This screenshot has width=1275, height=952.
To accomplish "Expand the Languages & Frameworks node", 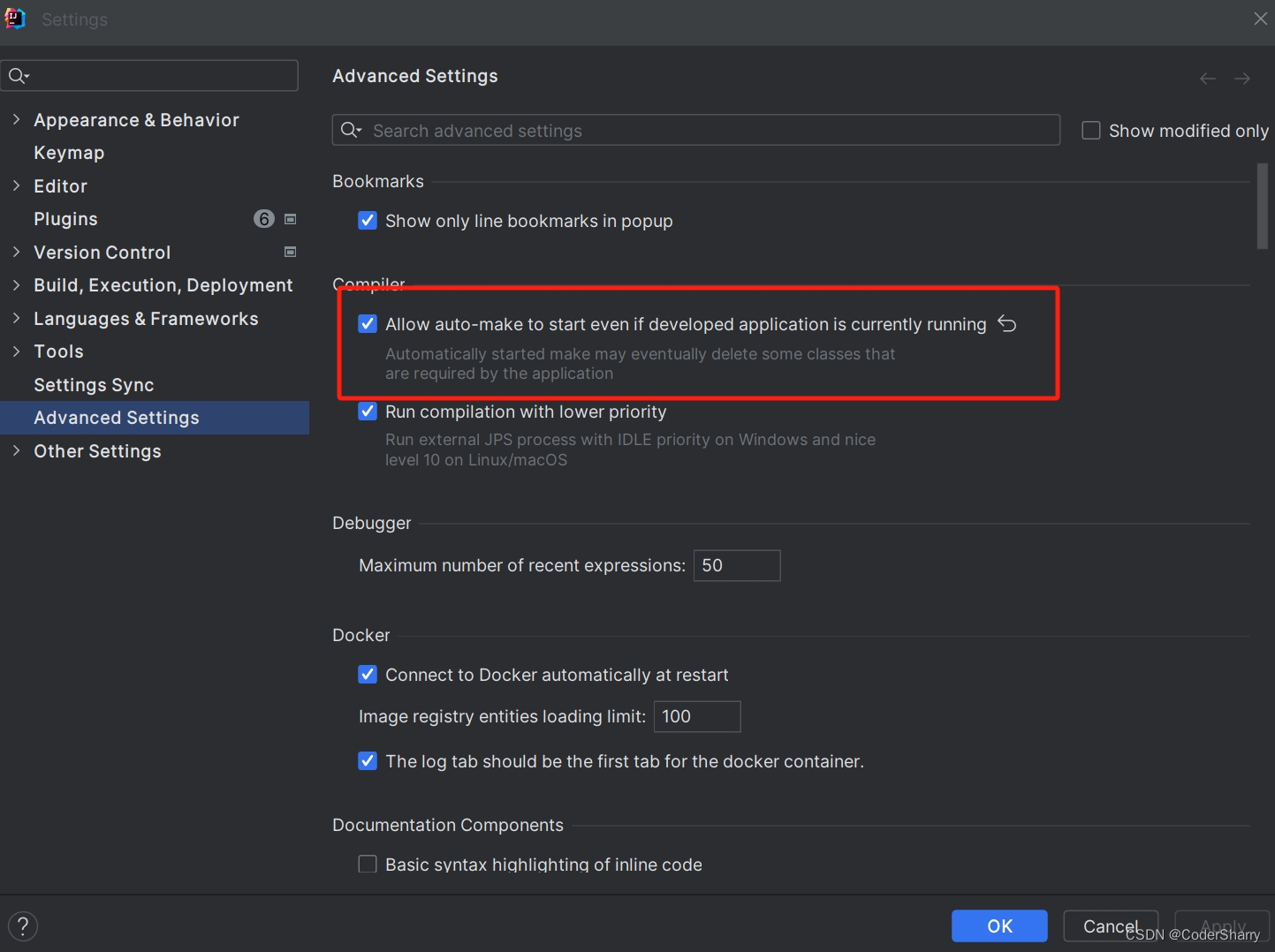I will 16,318.
